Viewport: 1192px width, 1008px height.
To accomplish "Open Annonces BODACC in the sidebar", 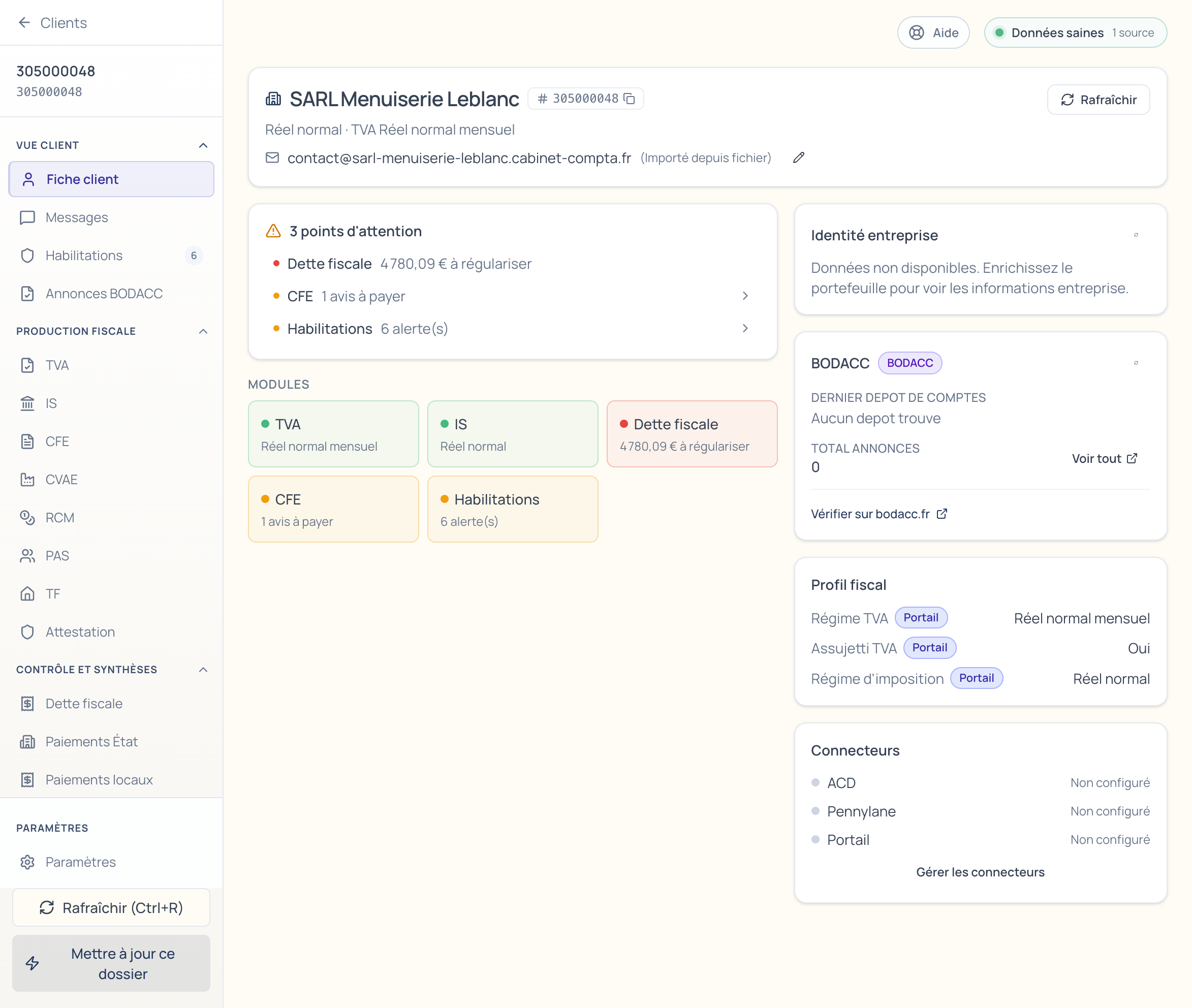I will pyautogui.click(x=104, y=293).
